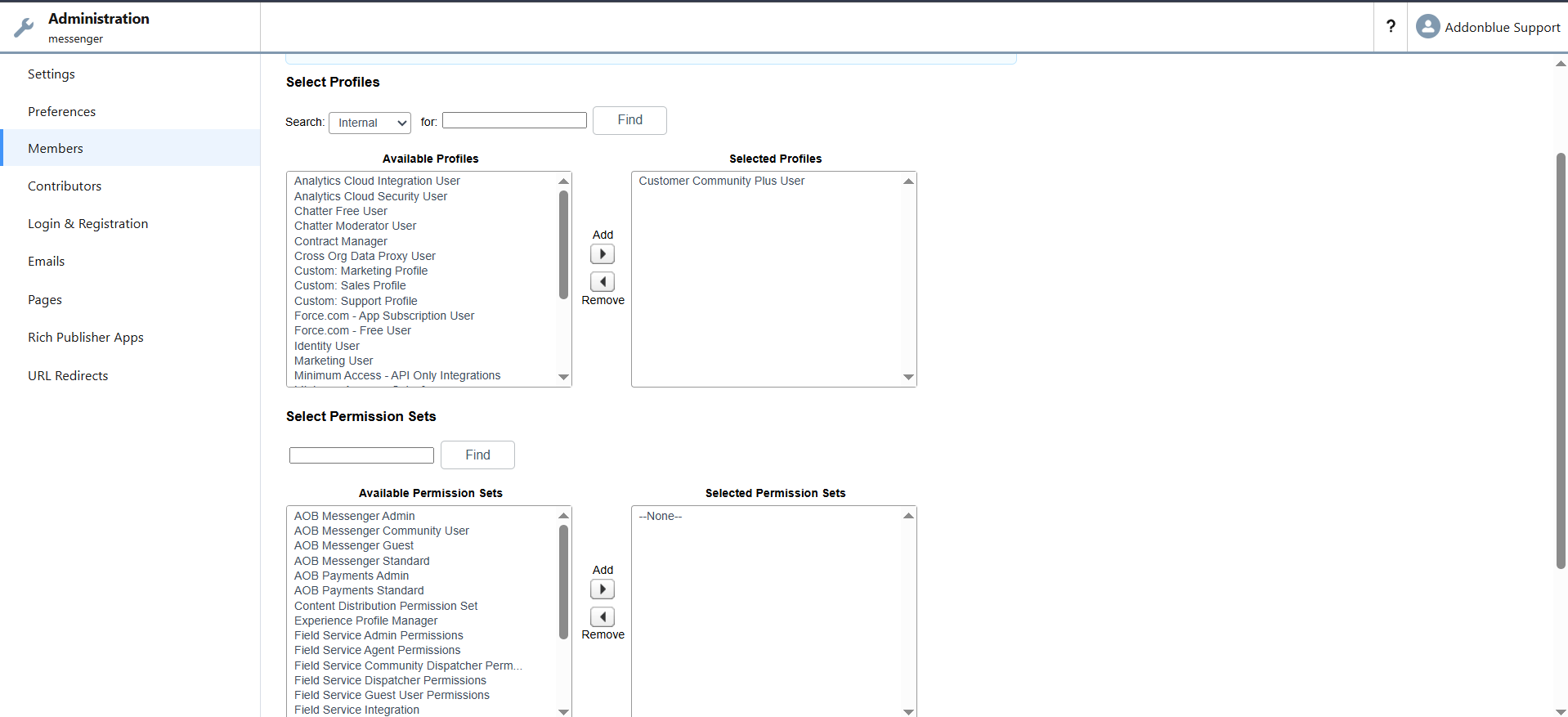The image size is (1568, 717).
Task: Select Chatter Free User profile
Action: [341, 211]
